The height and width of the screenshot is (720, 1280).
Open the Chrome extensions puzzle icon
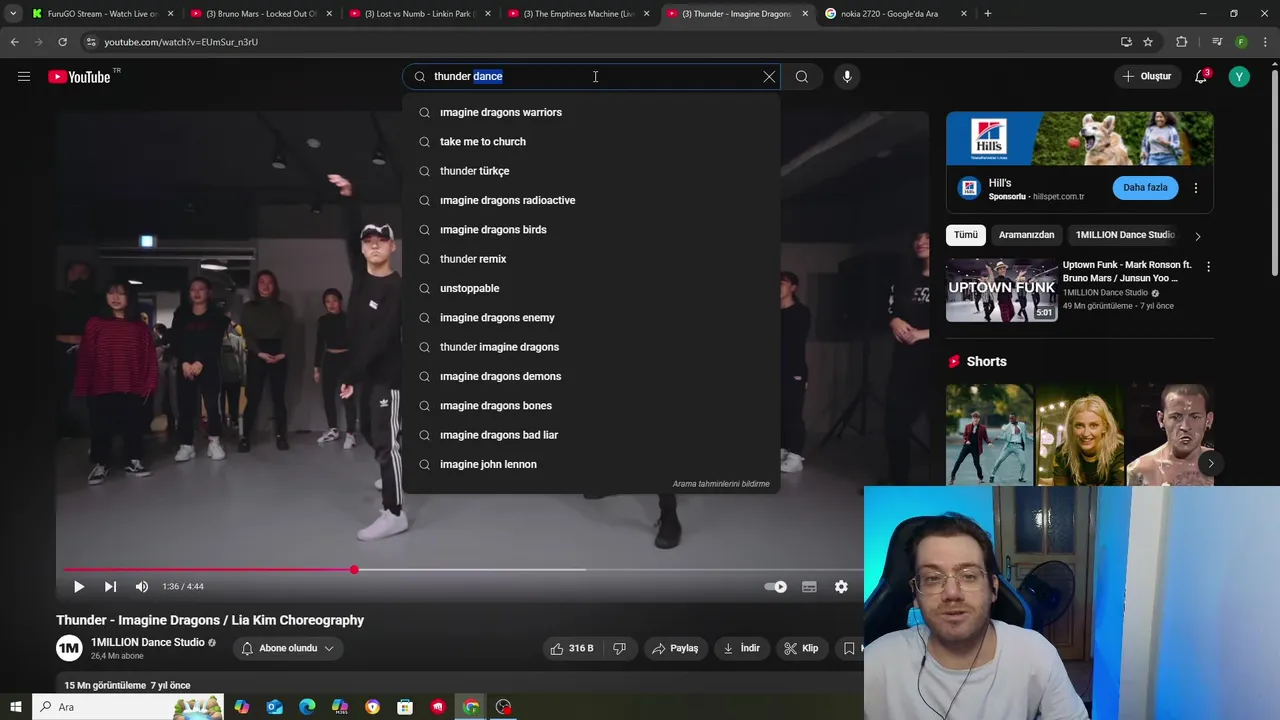pyautogui.click(x=1182, y=42)
